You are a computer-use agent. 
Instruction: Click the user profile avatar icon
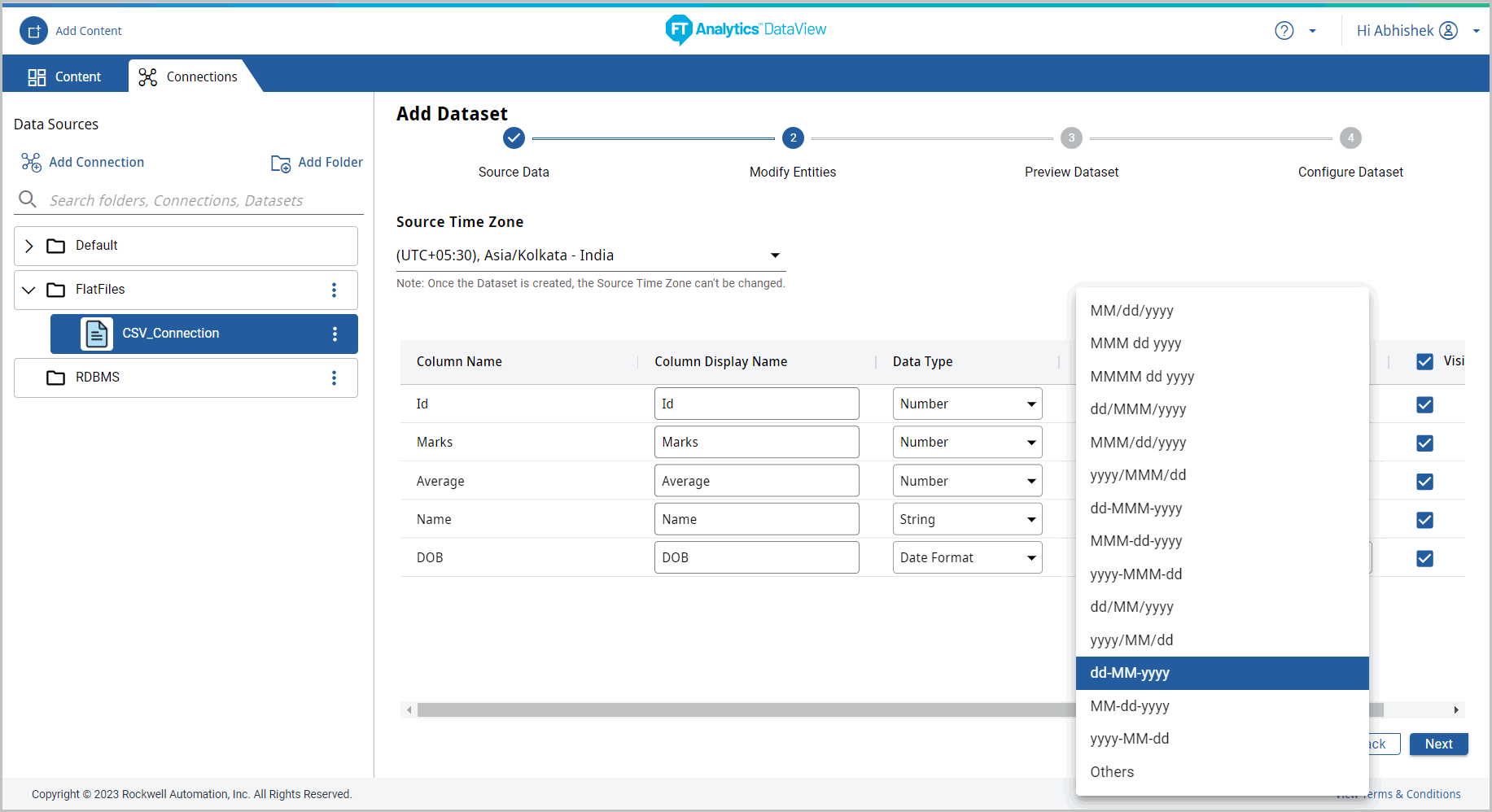click(x=1448, y=31)
